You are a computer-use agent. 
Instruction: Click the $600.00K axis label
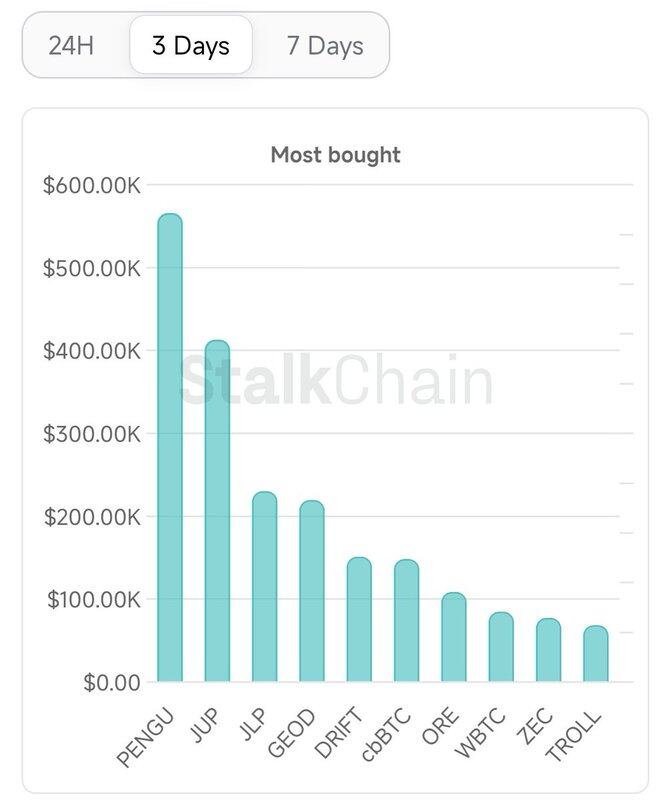point(92,185)
